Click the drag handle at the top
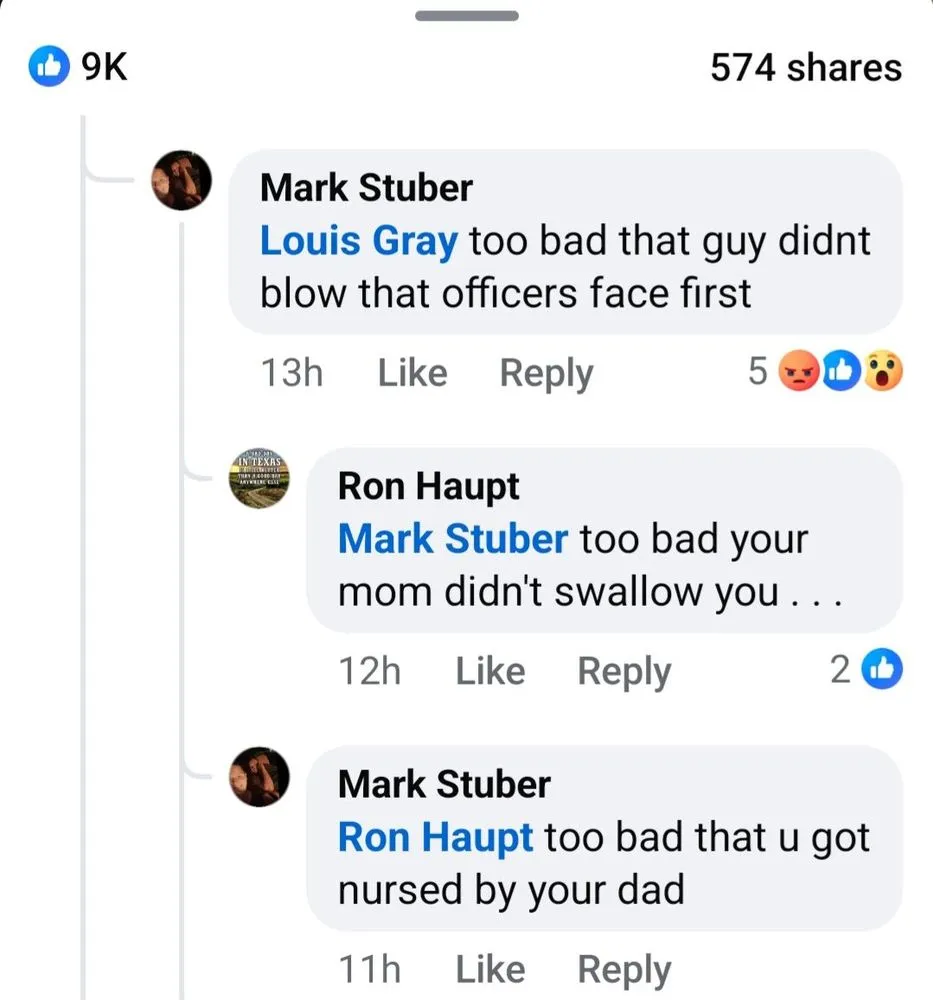The image size is (933, 1000). [466, 16]
